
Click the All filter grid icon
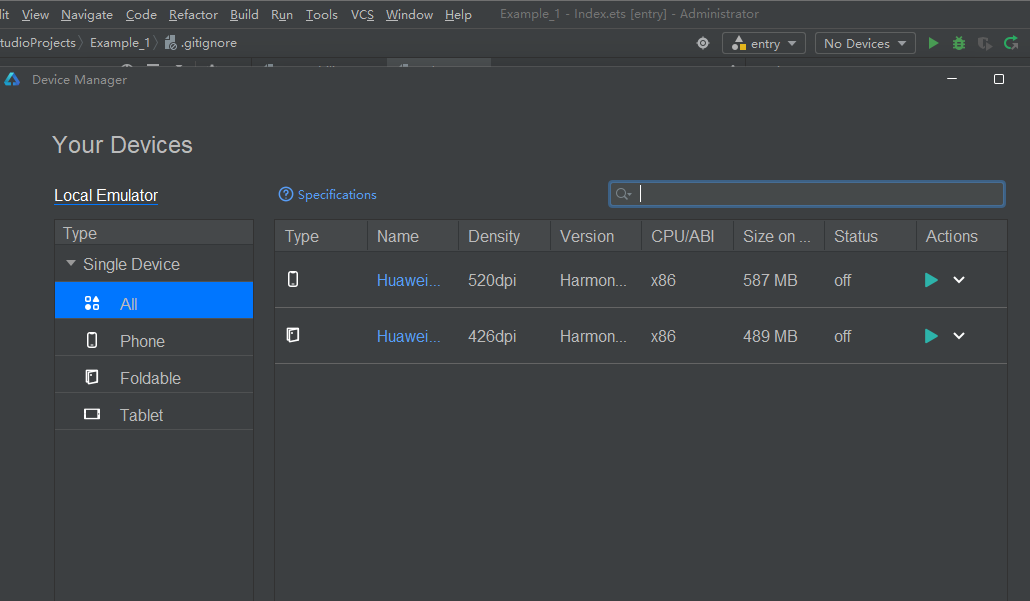[x=92, y=303]
